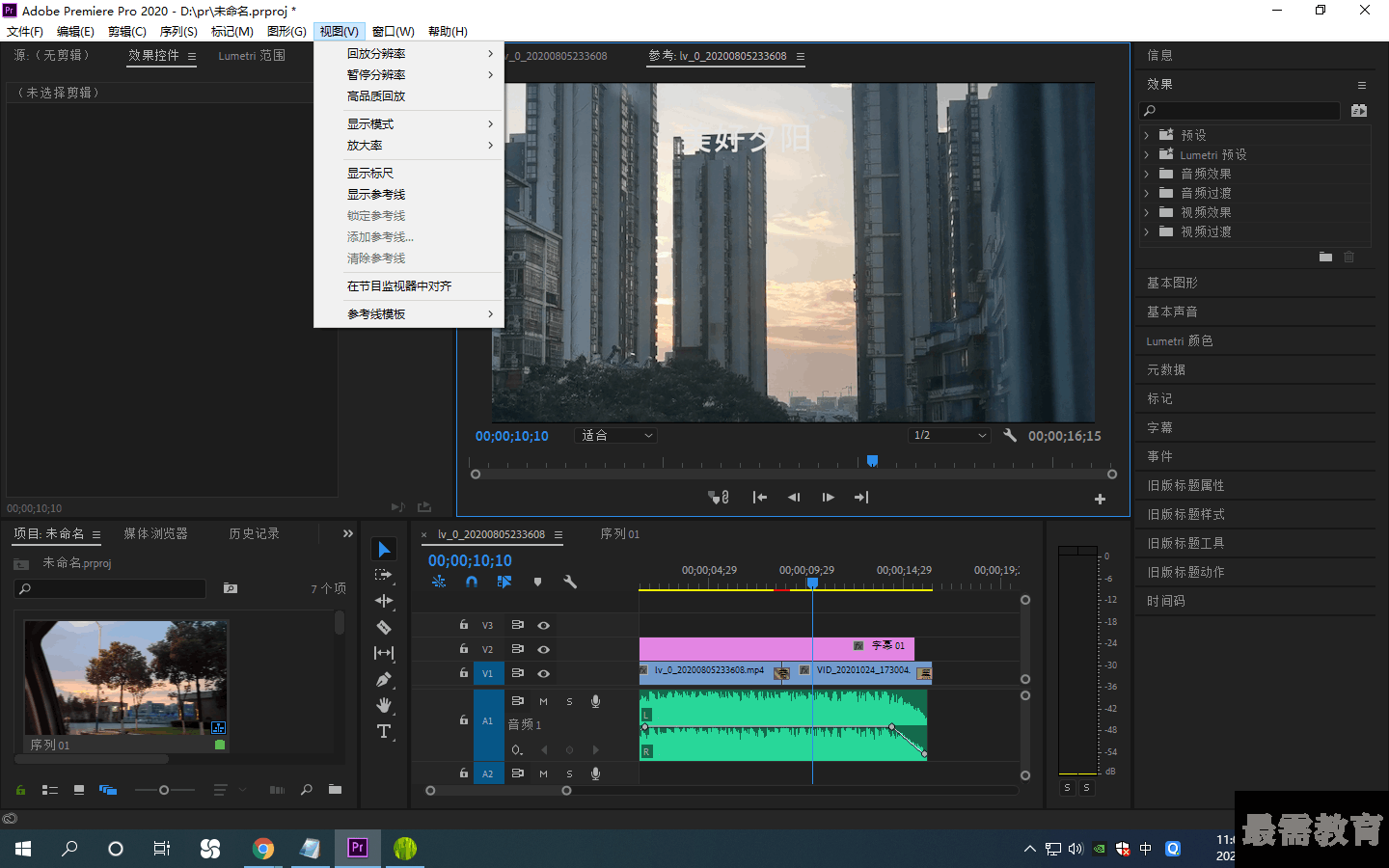This screenshot has height=868, width=1389.
Task: Toggle snap magnet in timeline
Action: [x=472, y=582]
